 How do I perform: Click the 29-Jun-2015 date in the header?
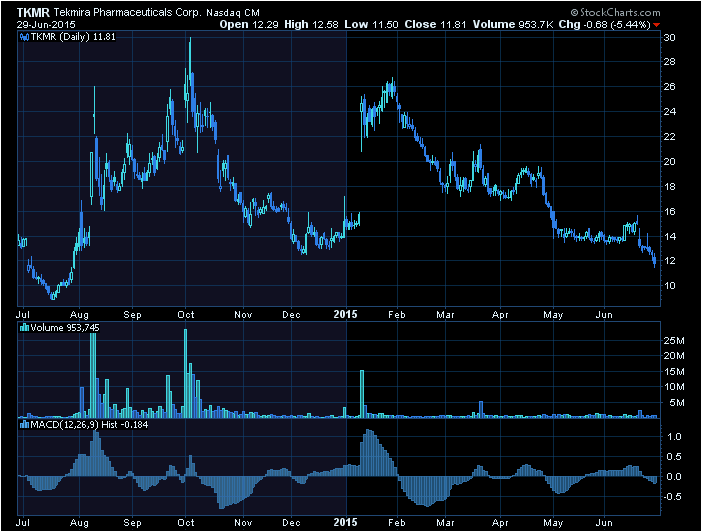coord(46,25)
